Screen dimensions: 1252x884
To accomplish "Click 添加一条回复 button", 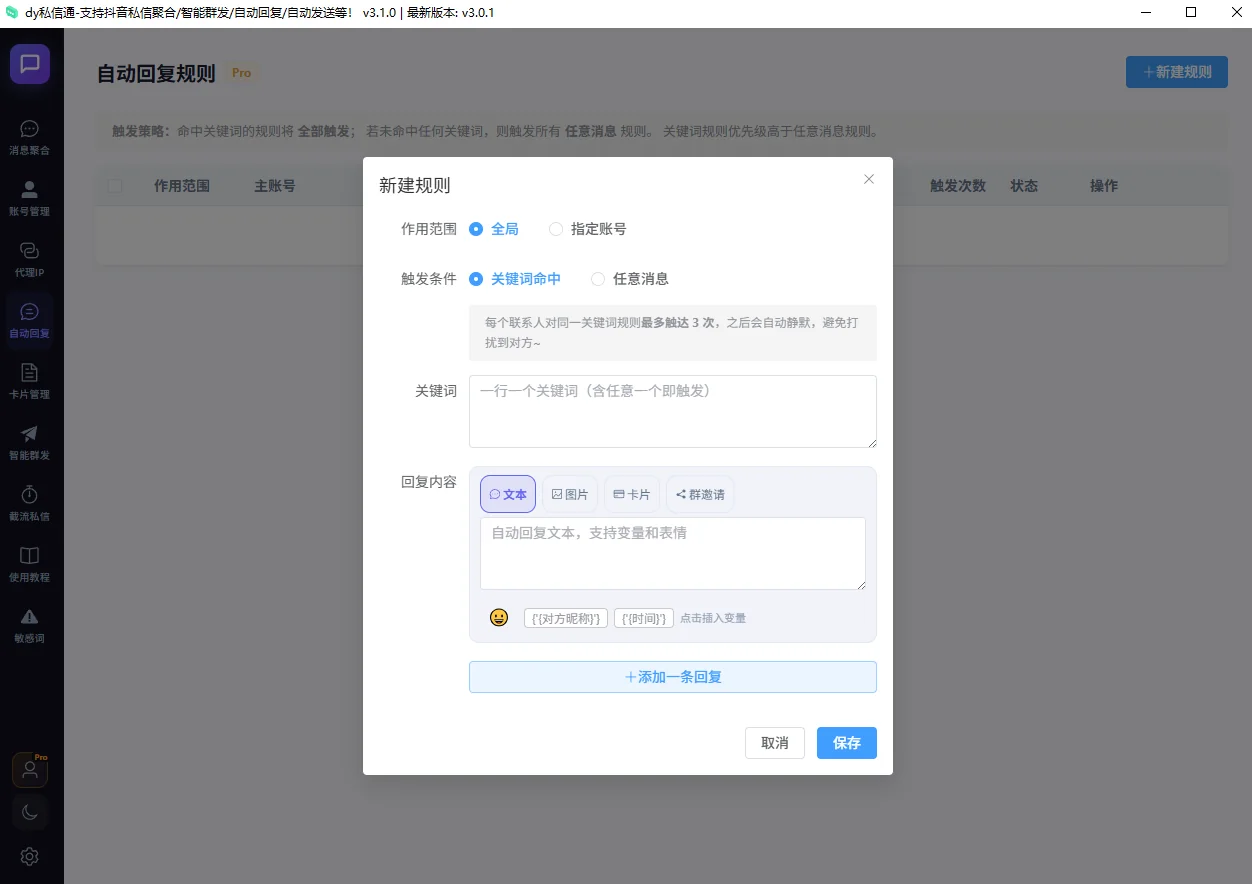I will pyautogui.click(x=673, y=677).
